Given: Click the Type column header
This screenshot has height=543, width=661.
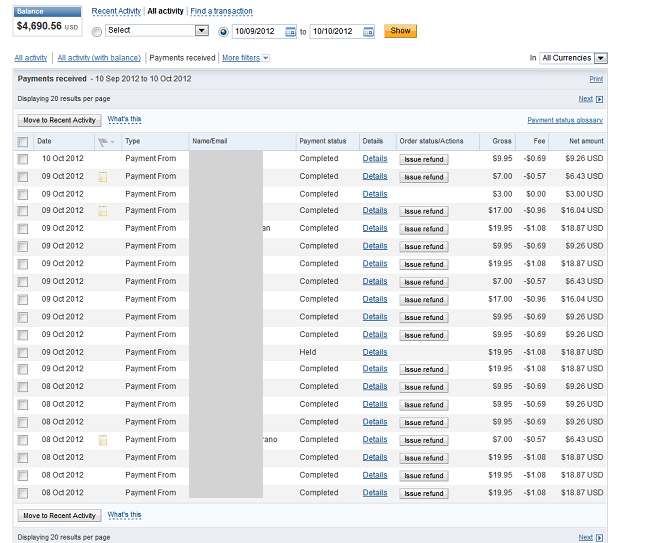Looking at the screenshot, I should [132, 141].
